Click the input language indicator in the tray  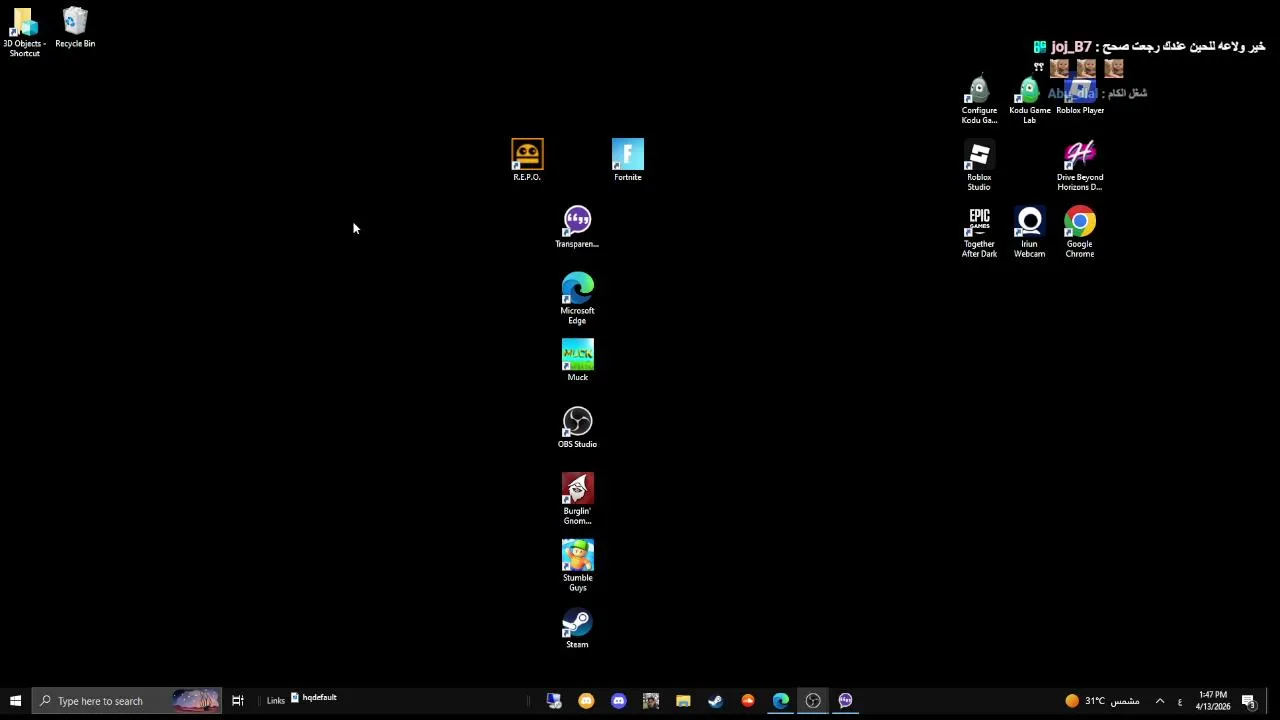1180,701
